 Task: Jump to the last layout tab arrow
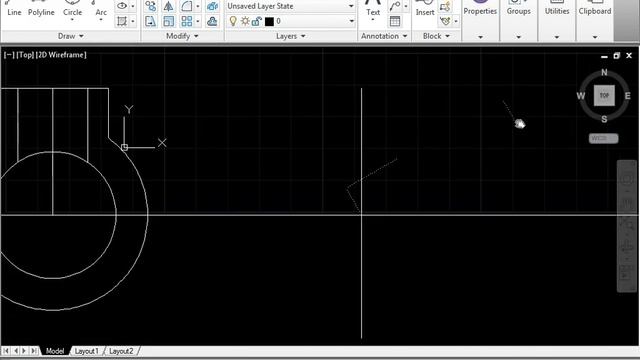34,351
